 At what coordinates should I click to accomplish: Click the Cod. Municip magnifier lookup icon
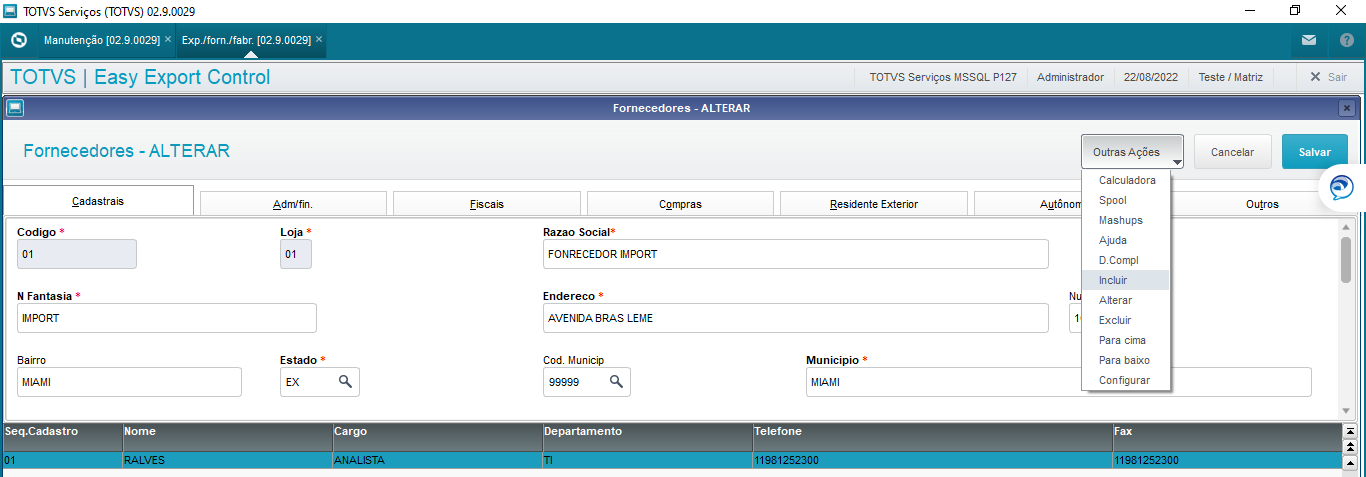click(616, 382)
